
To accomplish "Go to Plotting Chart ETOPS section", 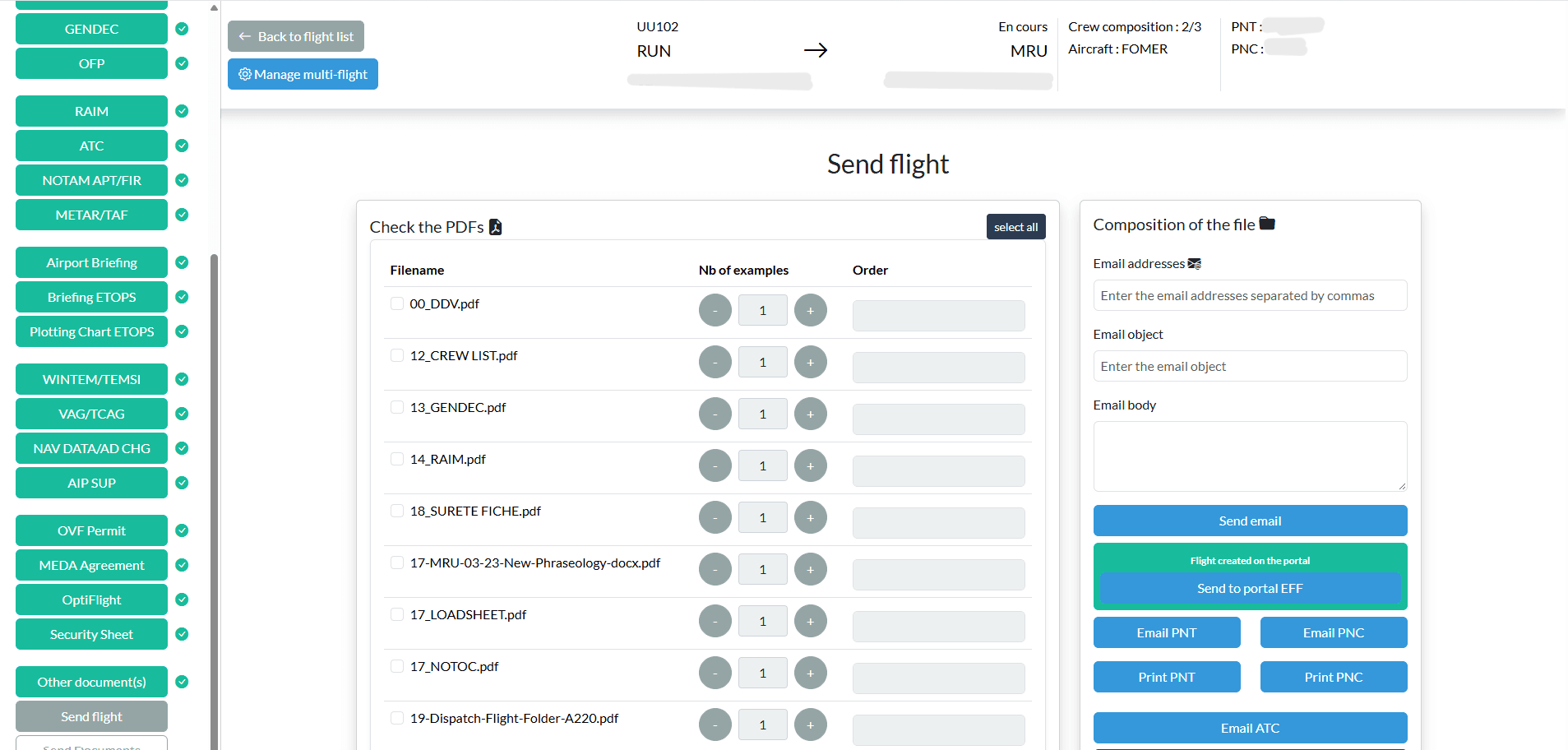I will tap(91, 331).
